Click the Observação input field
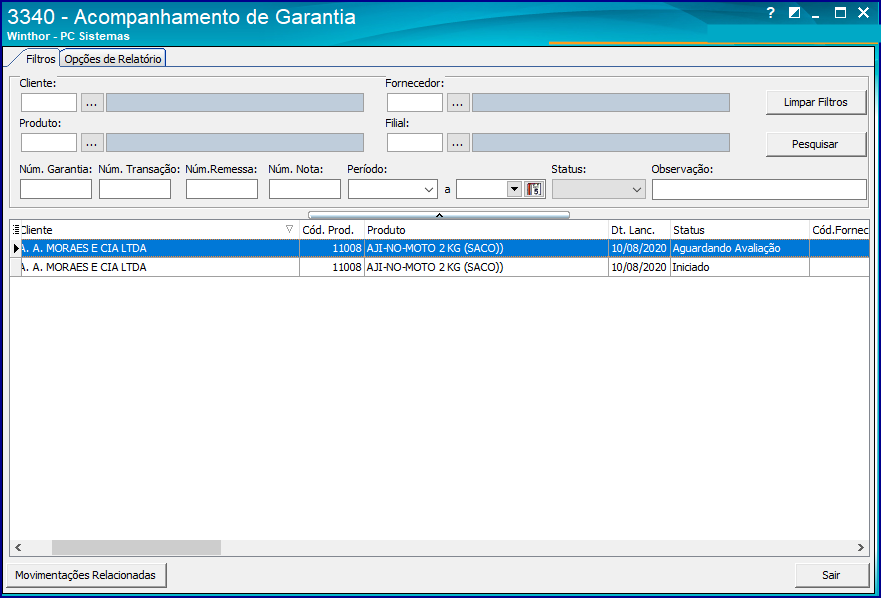The width and height of the screenshot is (881, 598). (x=759, y=189)
